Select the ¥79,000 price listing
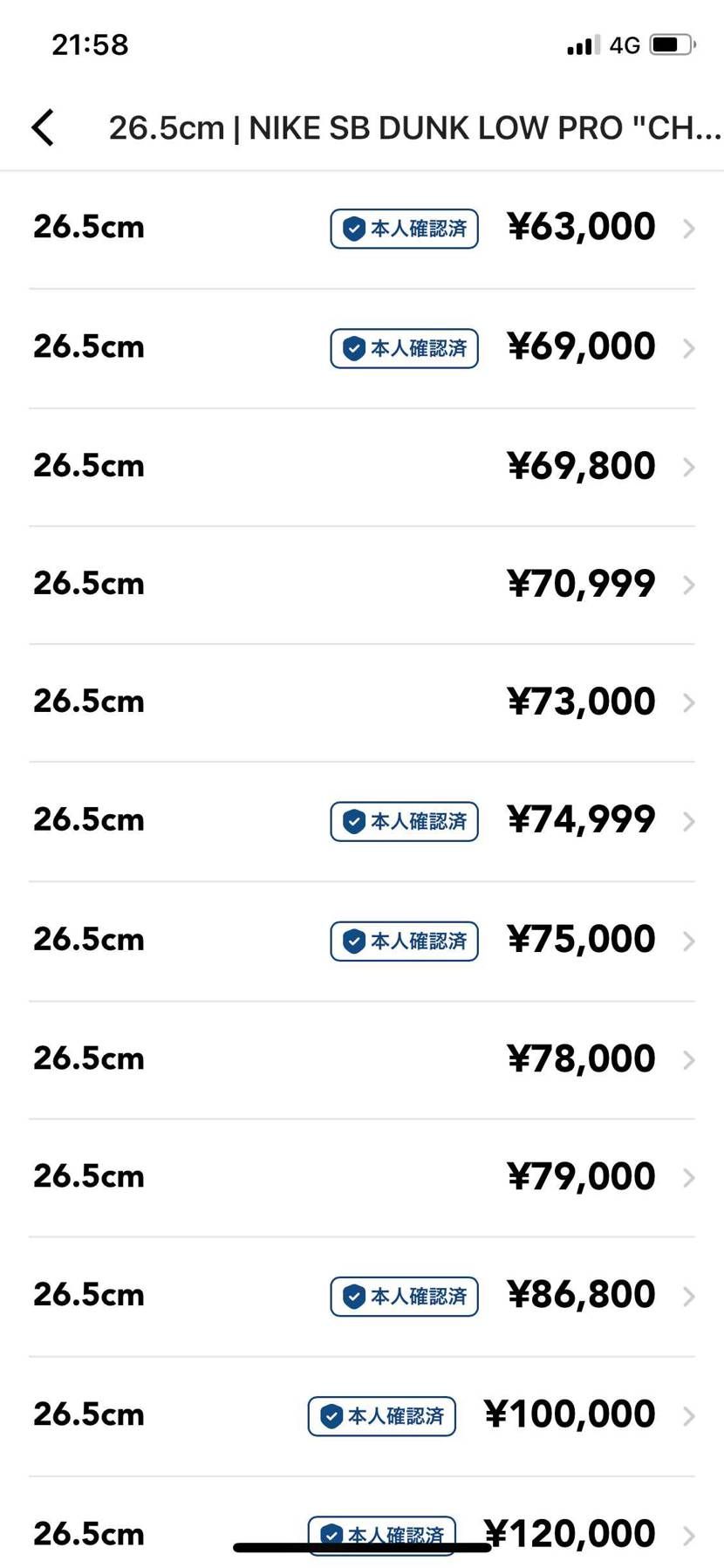This screenshot has width=724, height=1568. [581, 1176]
